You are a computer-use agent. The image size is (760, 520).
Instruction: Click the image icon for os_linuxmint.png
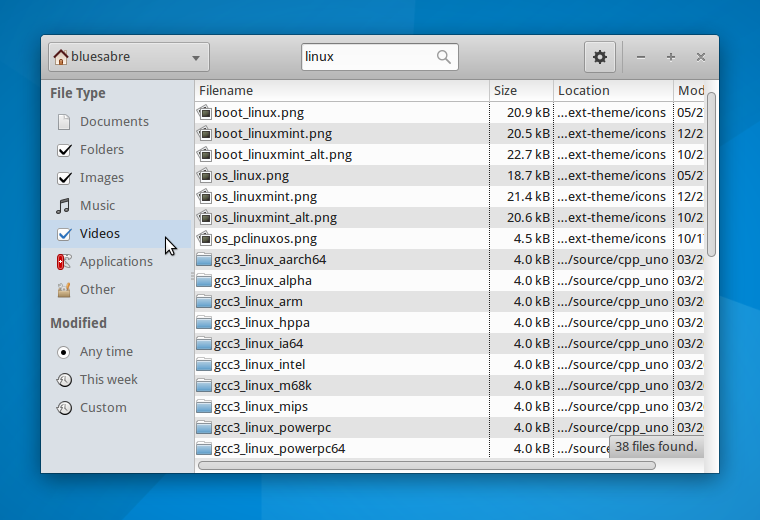click(205, 196)
